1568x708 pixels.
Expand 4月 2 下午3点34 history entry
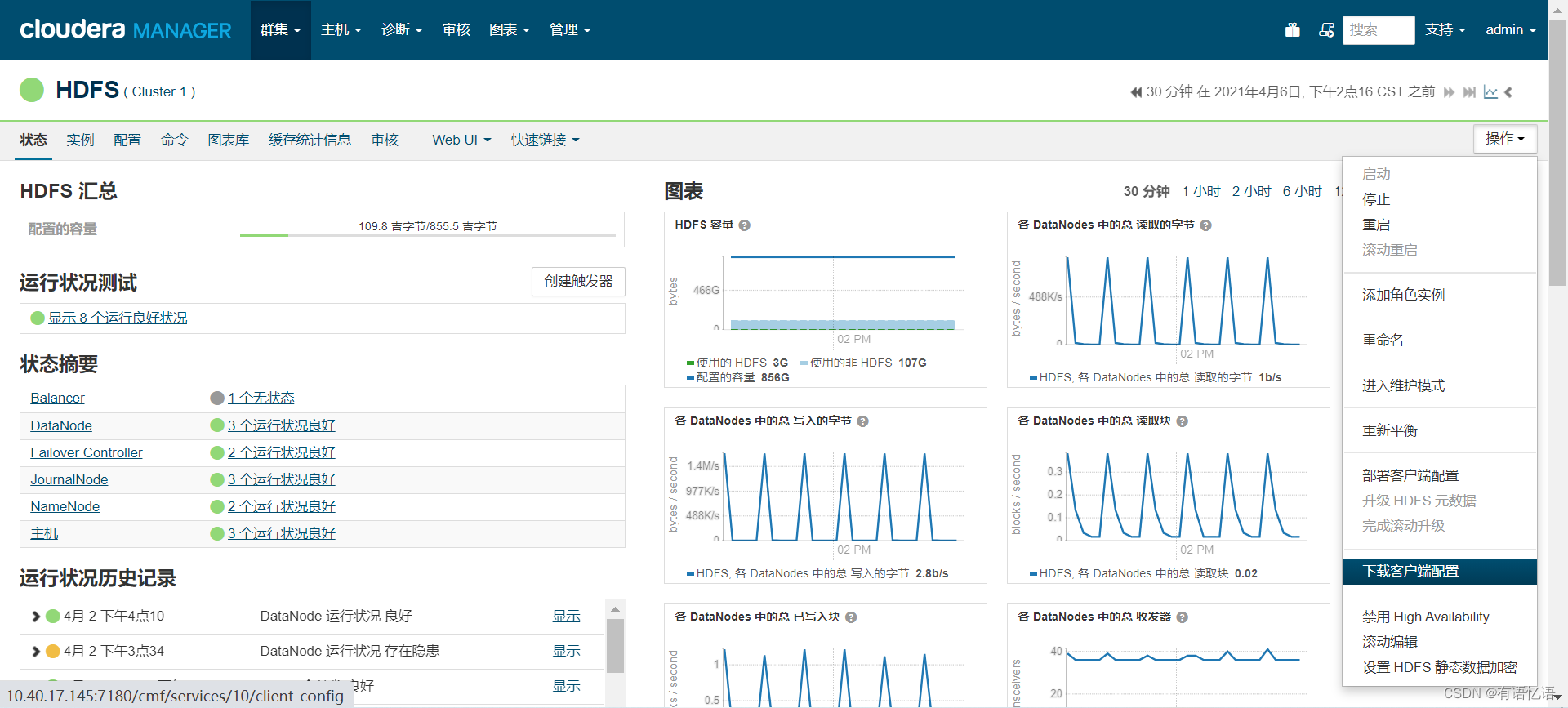click(36, 652)
